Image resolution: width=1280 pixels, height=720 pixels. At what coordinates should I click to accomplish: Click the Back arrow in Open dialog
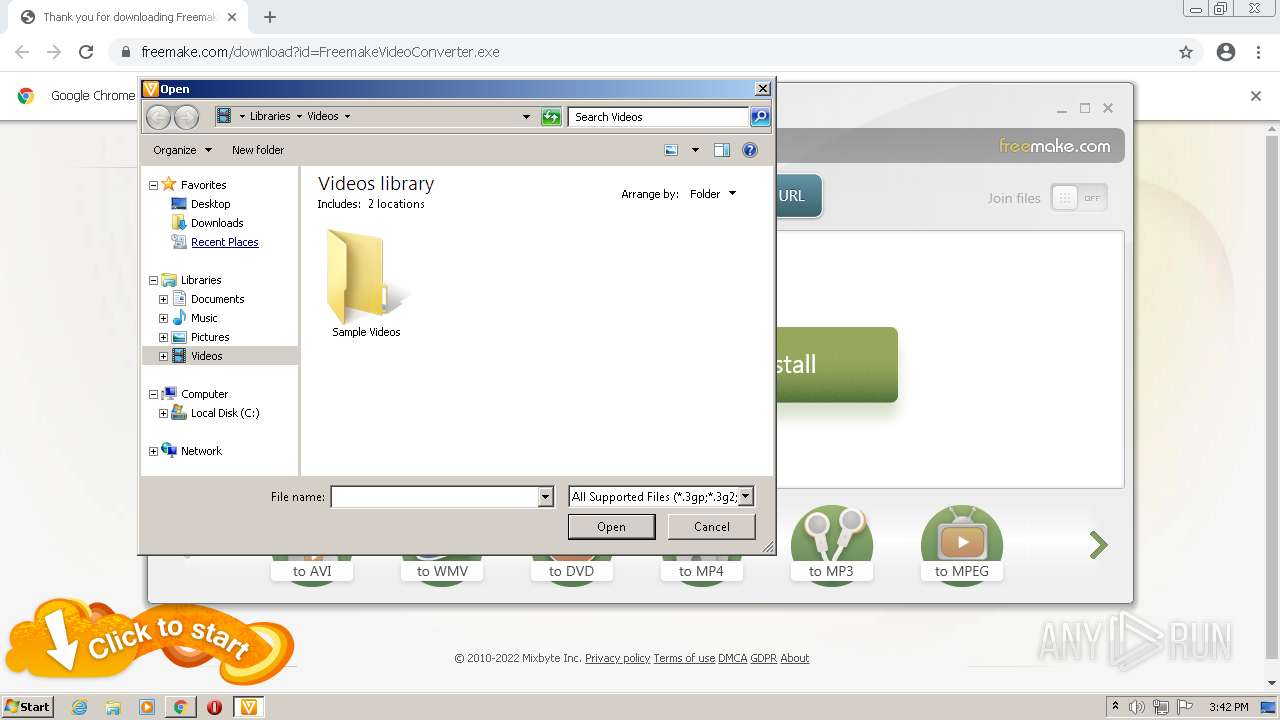pyautogui.click(x=158, y=117)
